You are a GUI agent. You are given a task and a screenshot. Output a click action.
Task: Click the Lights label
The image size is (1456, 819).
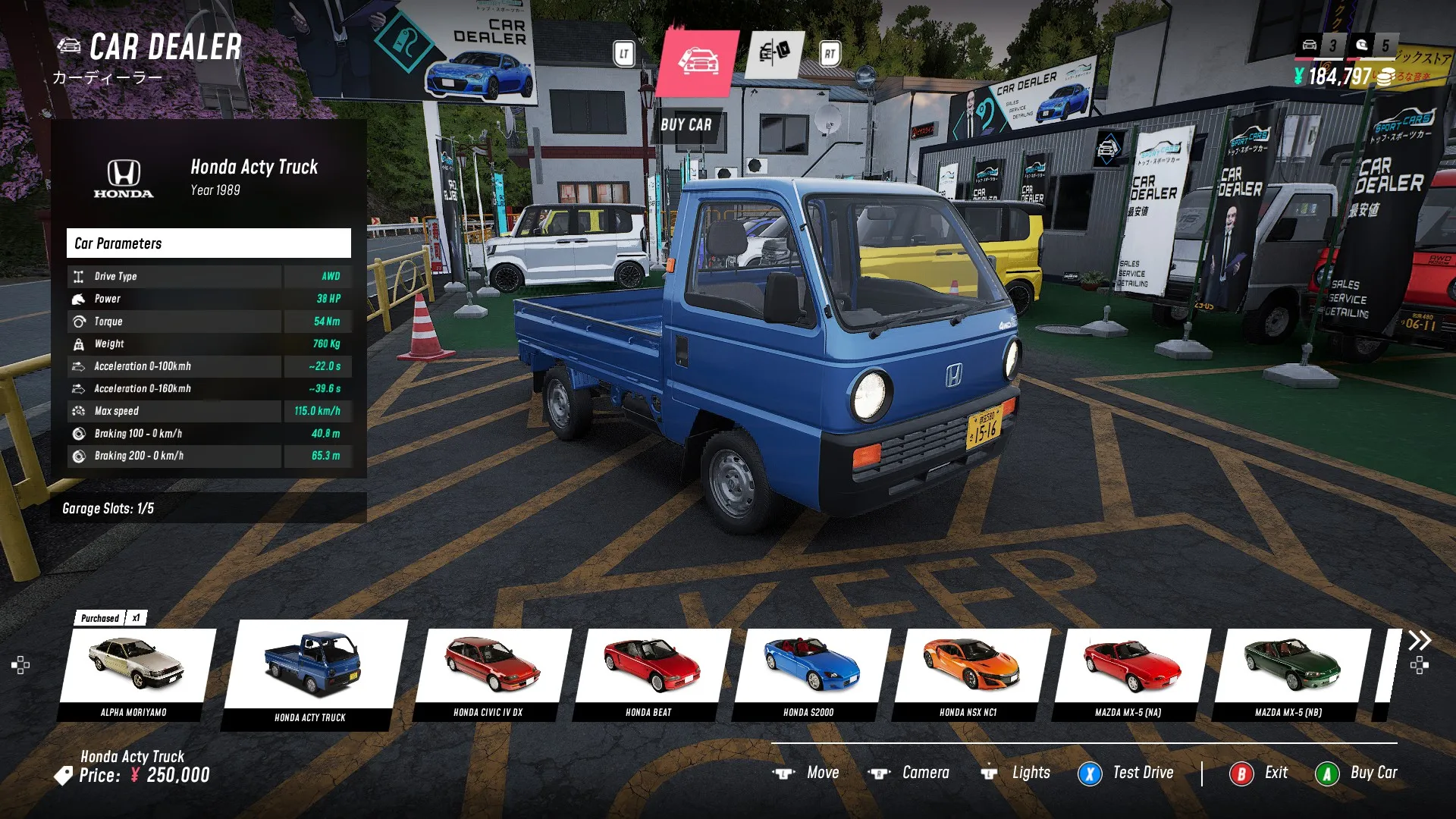[1031, 773]
